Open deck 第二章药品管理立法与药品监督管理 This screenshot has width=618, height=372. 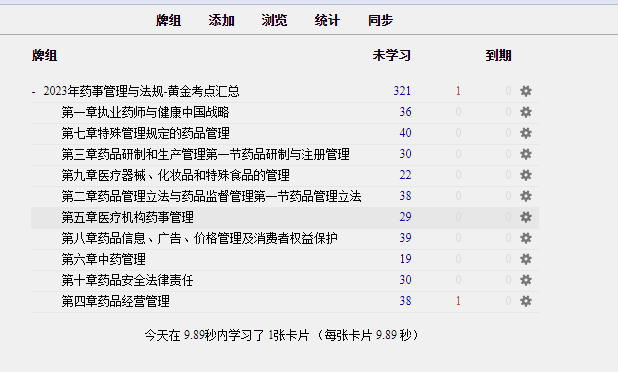point(211,196)
